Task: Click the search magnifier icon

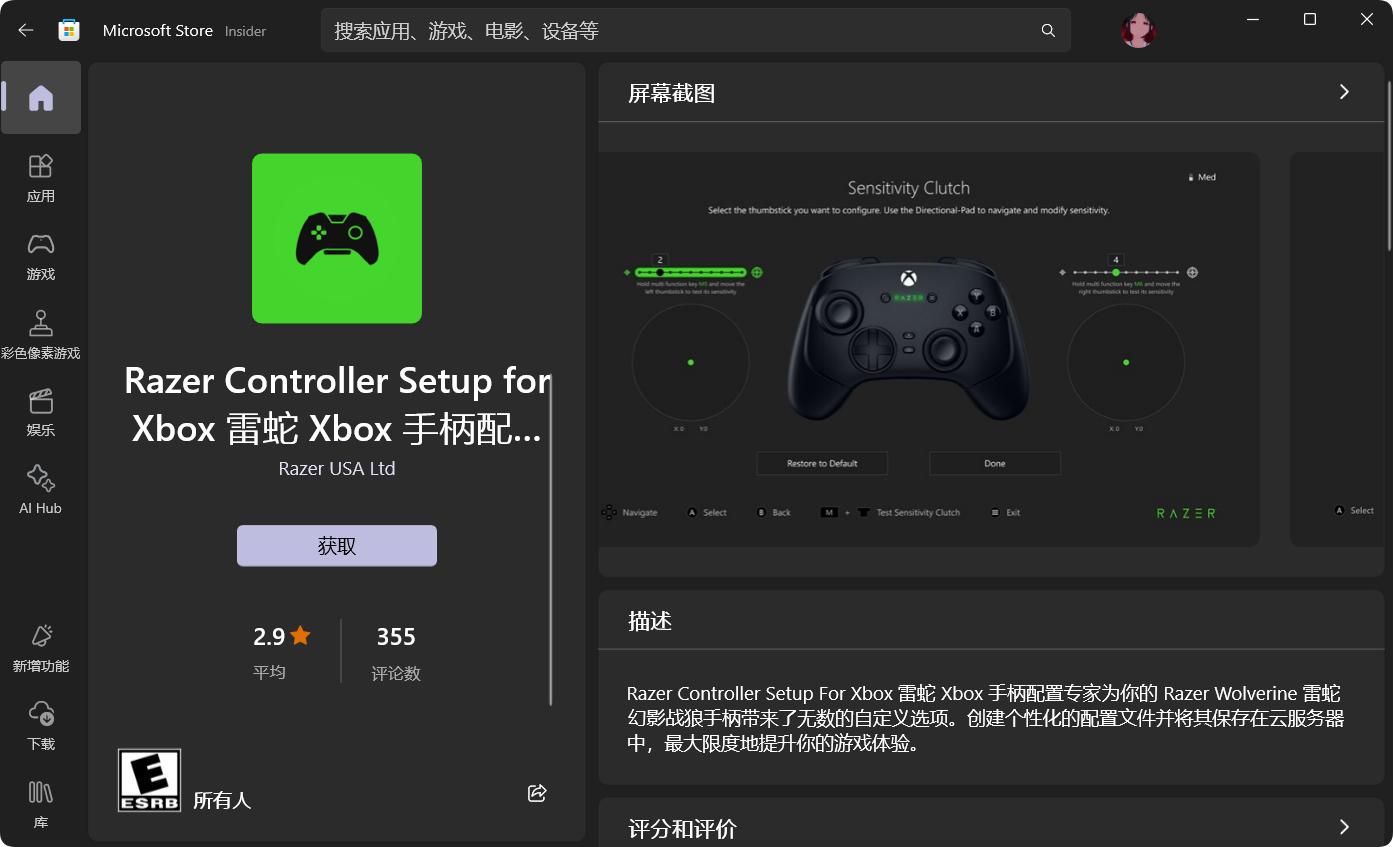Action: 1048,31
